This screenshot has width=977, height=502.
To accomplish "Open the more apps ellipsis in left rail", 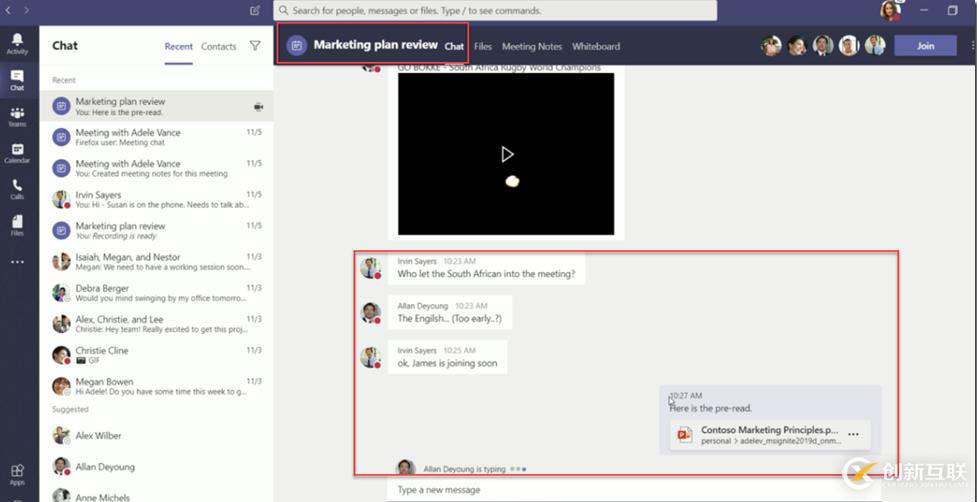I will [17, 262].
